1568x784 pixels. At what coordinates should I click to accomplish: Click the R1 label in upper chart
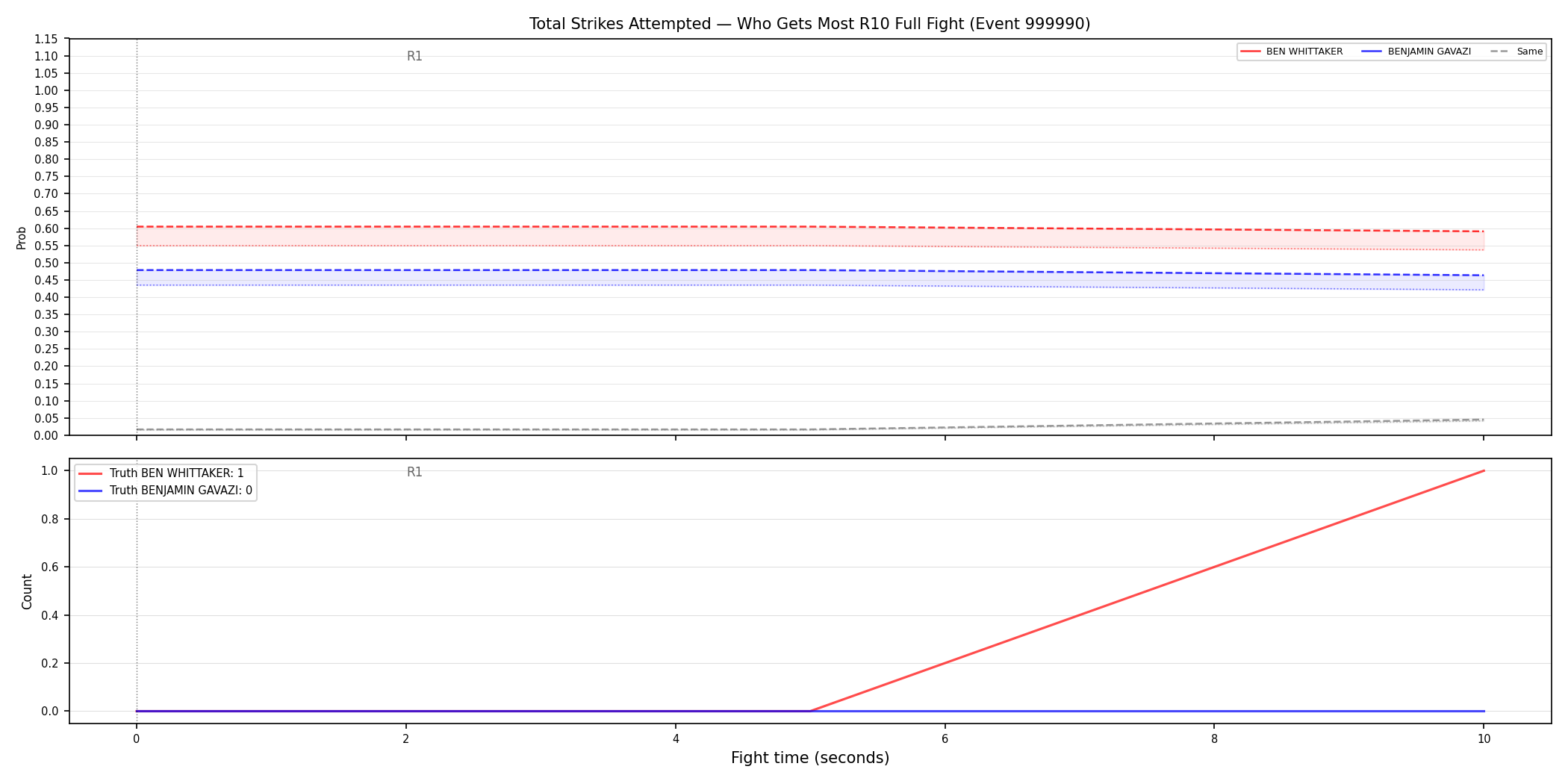pos(414,56)
